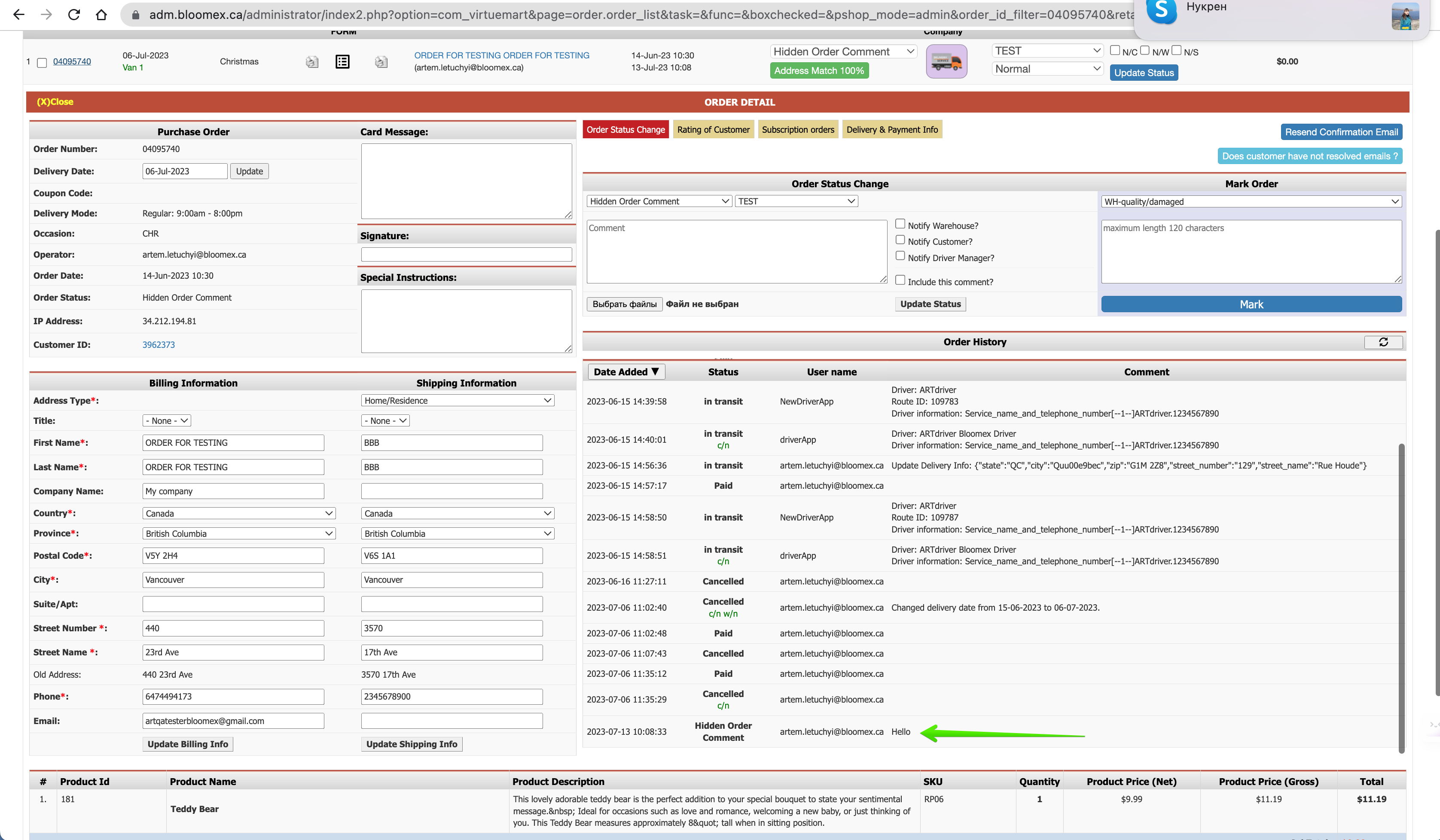Image resolution: width=1440 pixels, height=840 pixels.
Task: Open the Hidden Order Comment dropdown in order row
Action: point(843,52)
